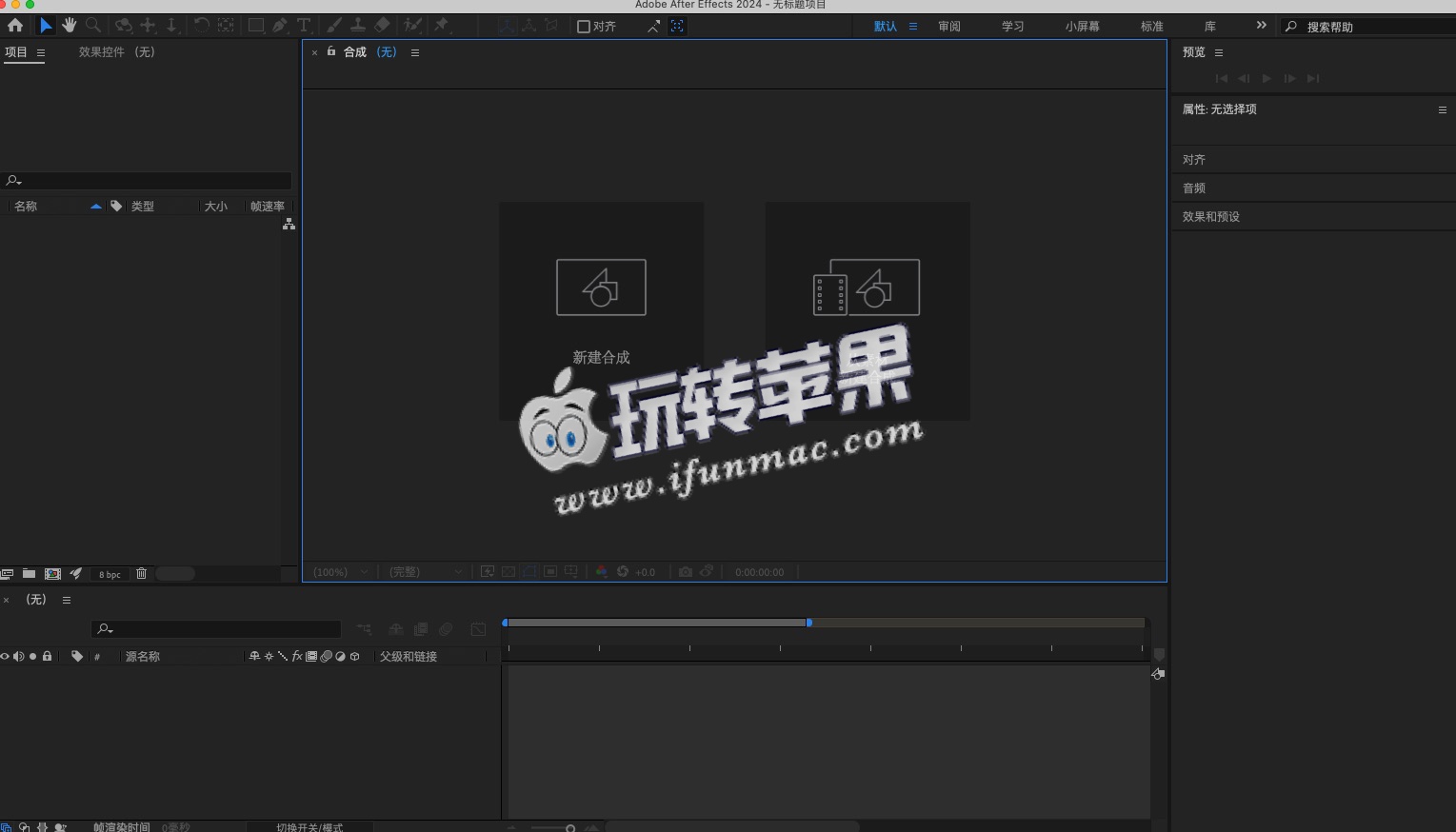Open the 属性 panel menu
This screenshot has height=832, width=1456.
tap(1442, 109)
